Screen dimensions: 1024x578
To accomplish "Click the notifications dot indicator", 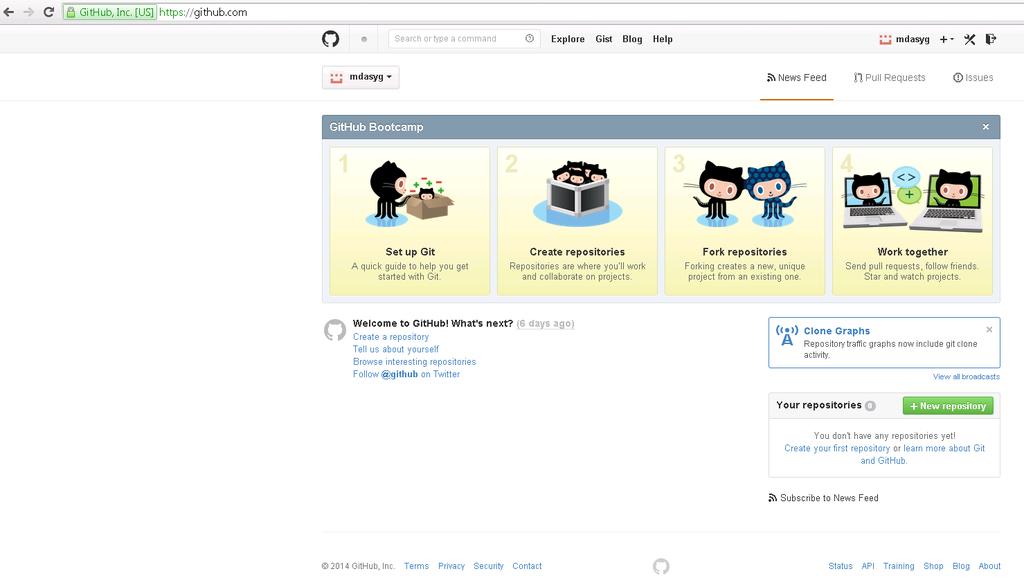I will (364, 39).
